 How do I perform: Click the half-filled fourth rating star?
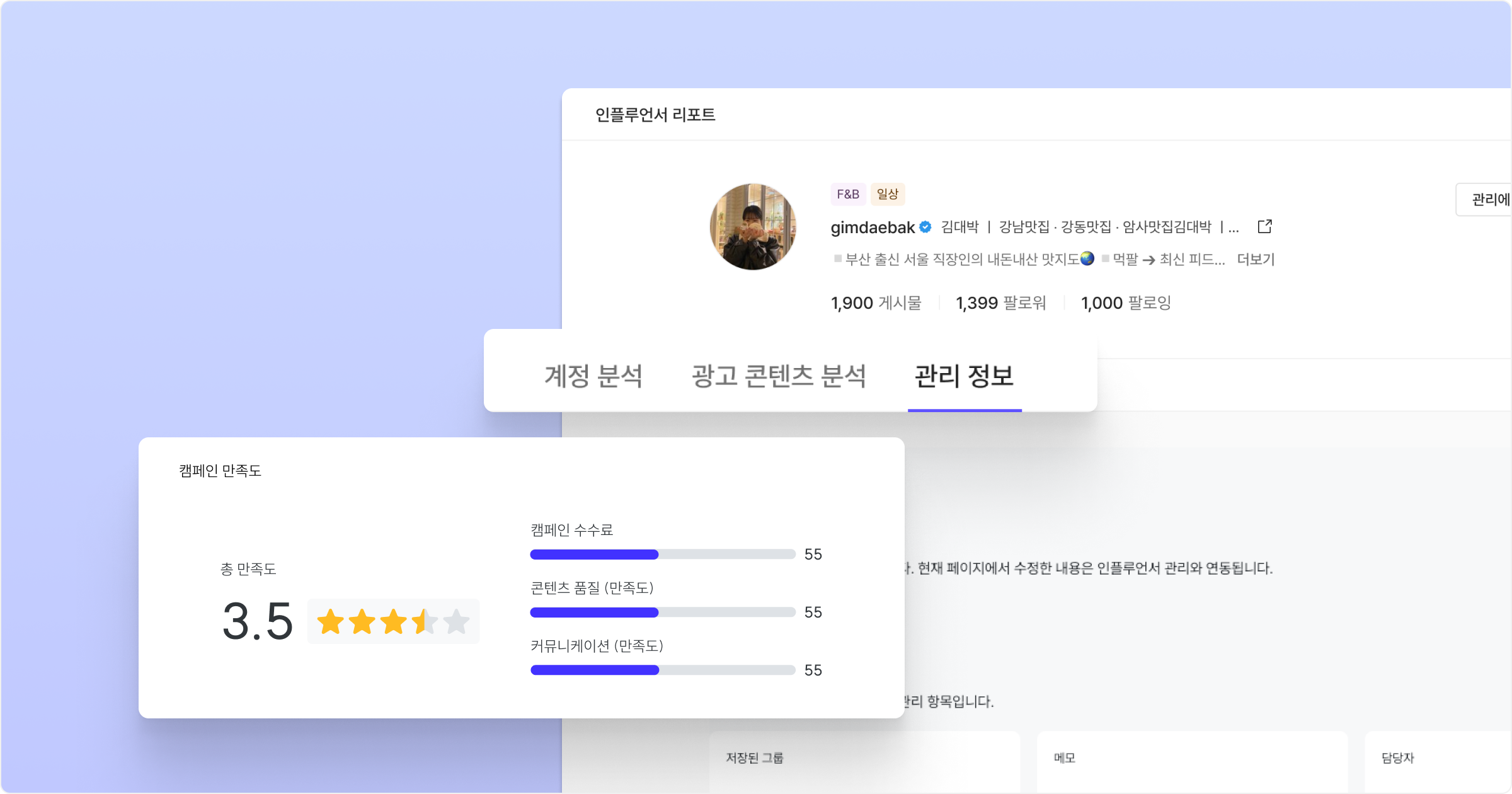425,622
